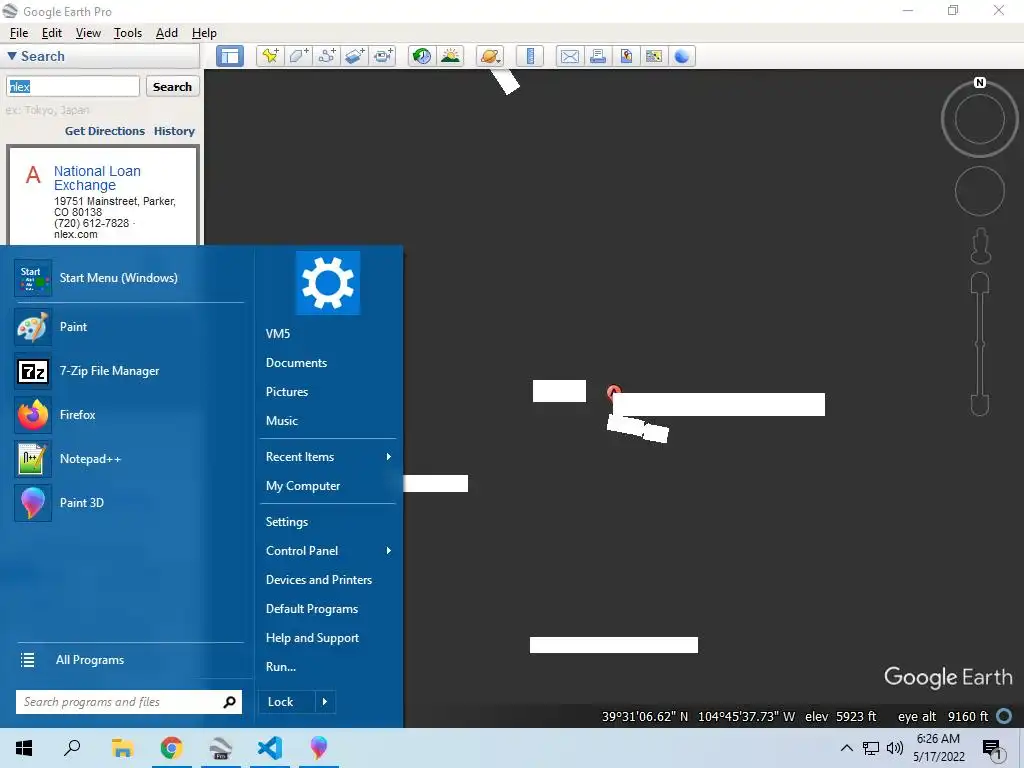This screenshot has height=768, width=1024.
Task: Open the planet switcher dropdown
Action: point(490,56)
